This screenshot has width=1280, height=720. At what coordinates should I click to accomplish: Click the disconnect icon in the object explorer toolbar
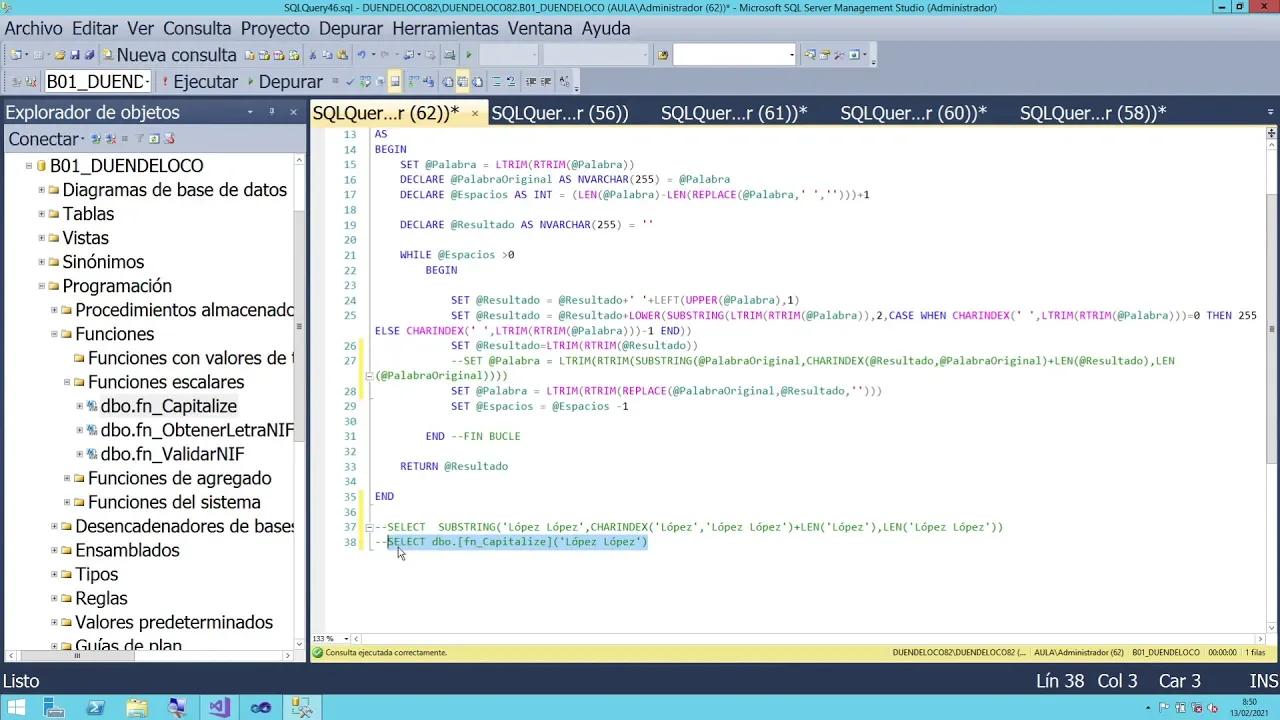point(110,139)
